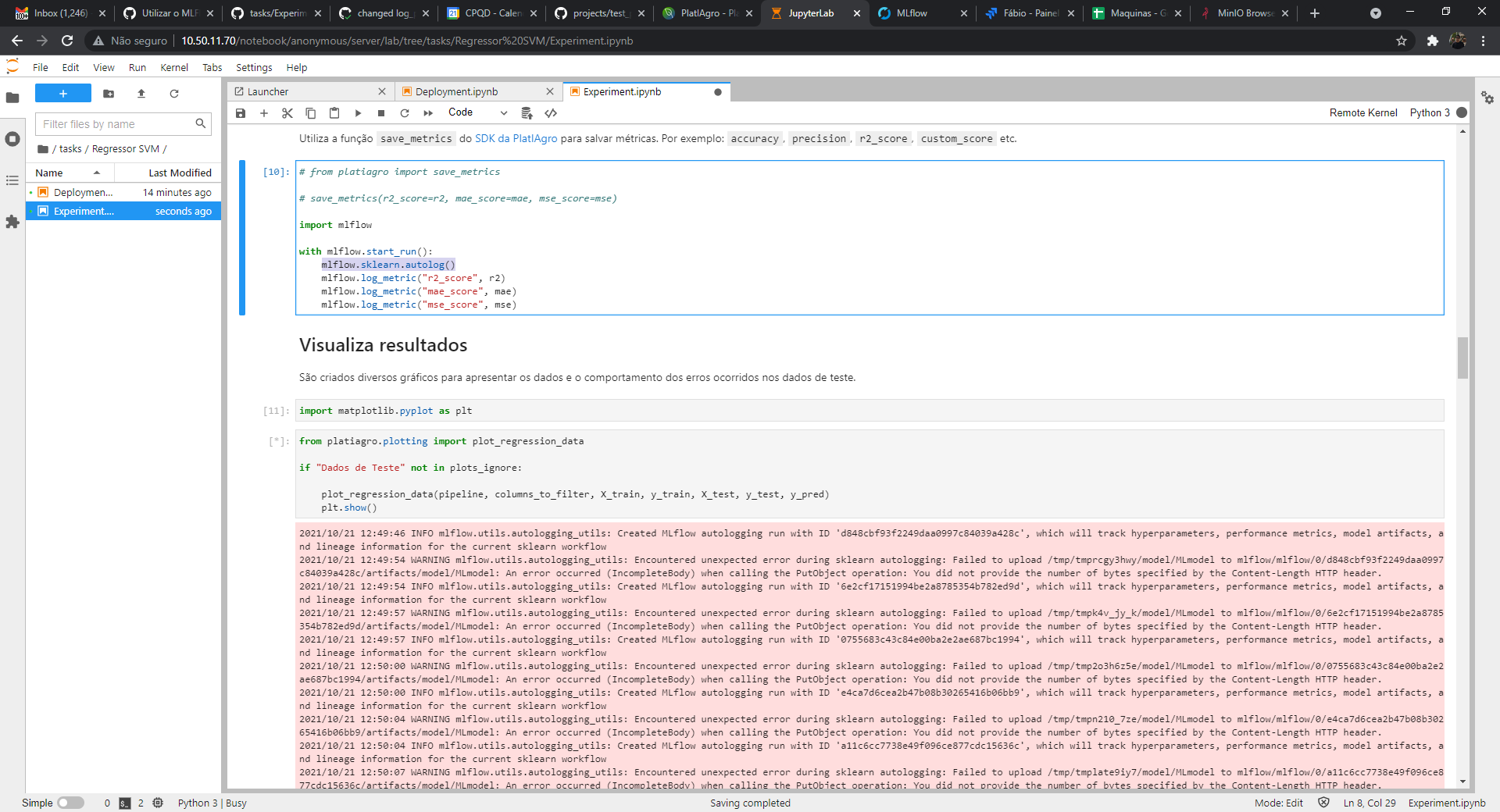Select the Deployment notebook in file list
1500x812 pixels.
pyautogui.click(x=123, y=192)
